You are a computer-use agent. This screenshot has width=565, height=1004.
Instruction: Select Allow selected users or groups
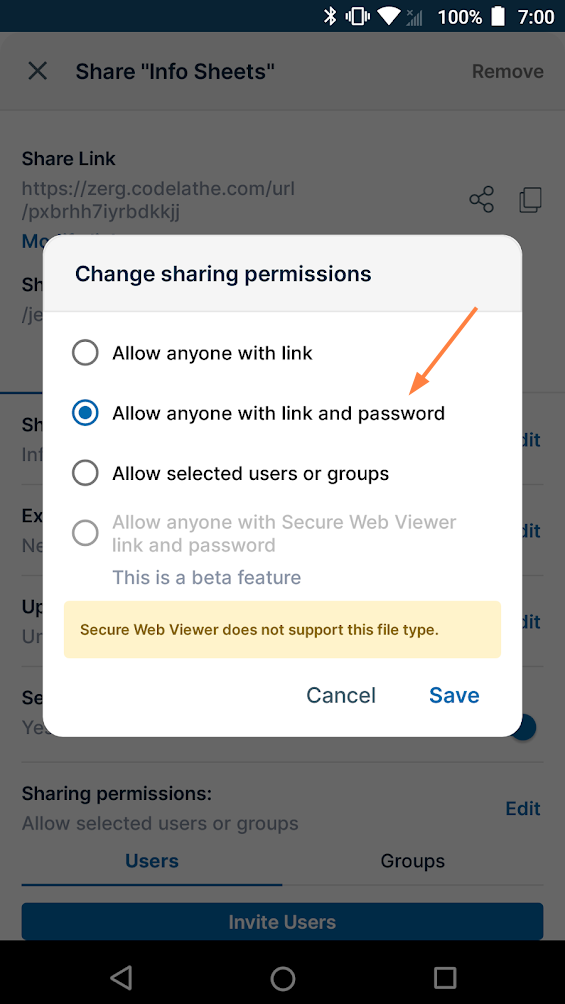[x=231, y=473]
